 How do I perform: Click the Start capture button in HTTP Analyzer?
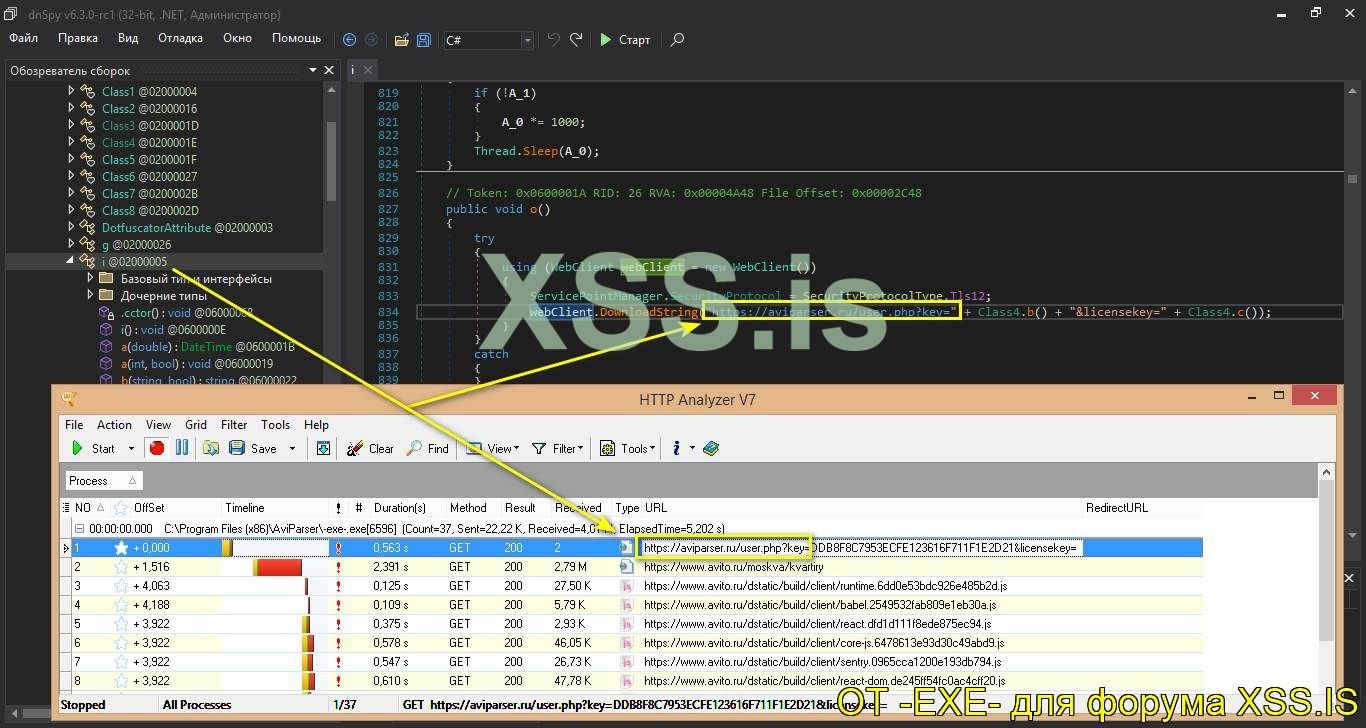93,449
